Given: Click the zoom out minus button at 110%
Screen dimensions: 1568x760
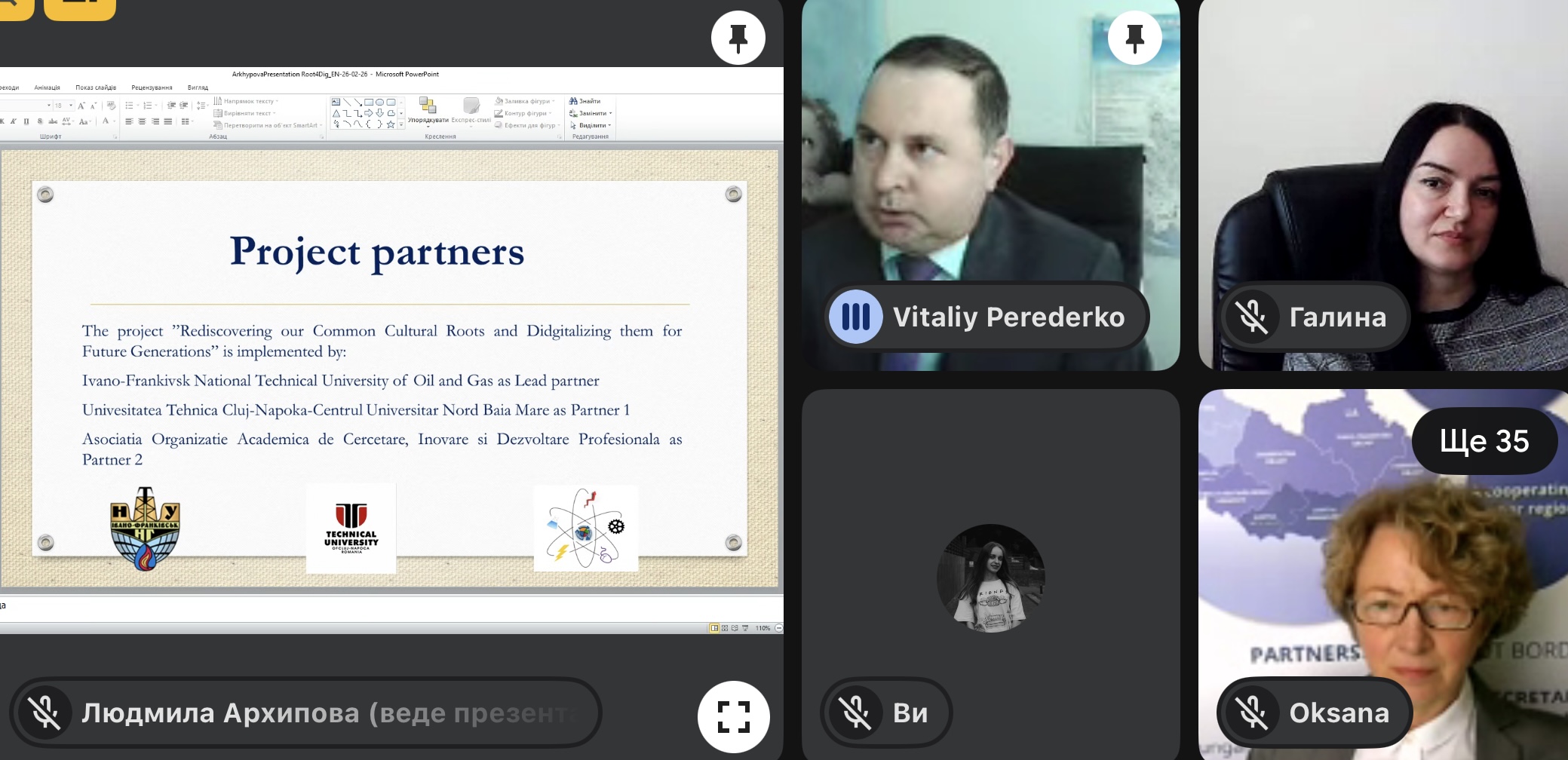Looking at the screenshot, I should click(778, 628).
